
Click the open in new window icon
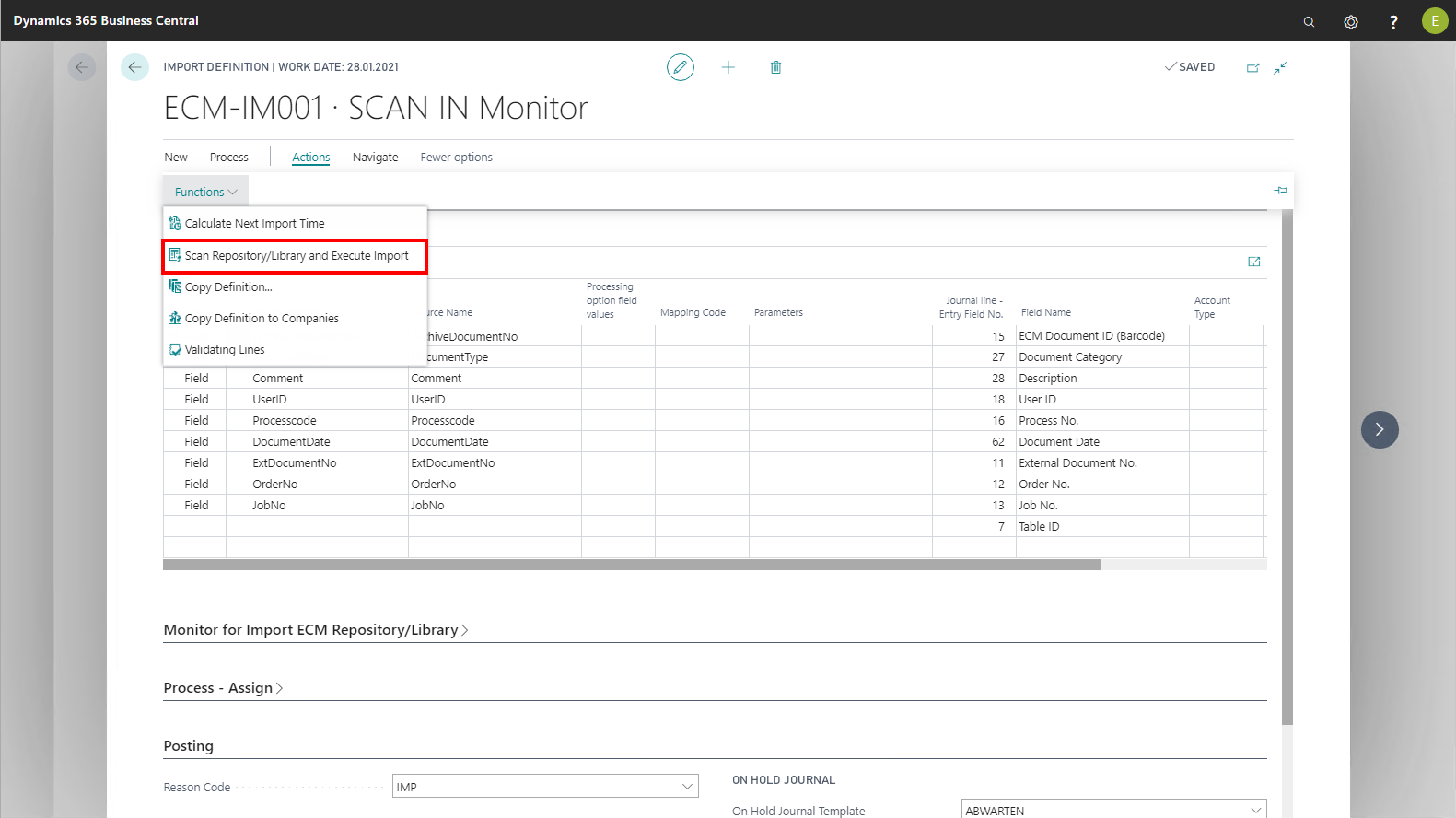1252,67
